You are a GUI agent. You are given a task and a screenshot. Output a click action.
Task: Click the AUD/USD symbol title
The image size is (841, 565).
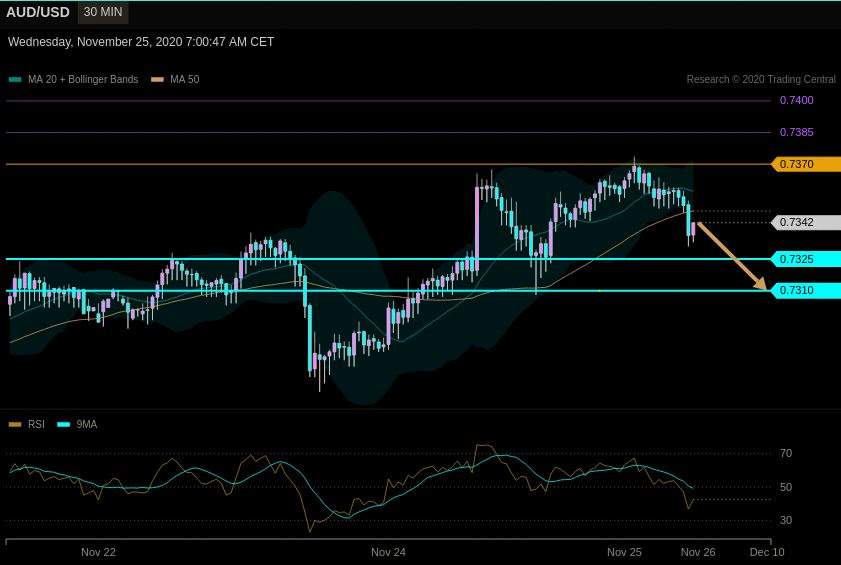(38, 12)
